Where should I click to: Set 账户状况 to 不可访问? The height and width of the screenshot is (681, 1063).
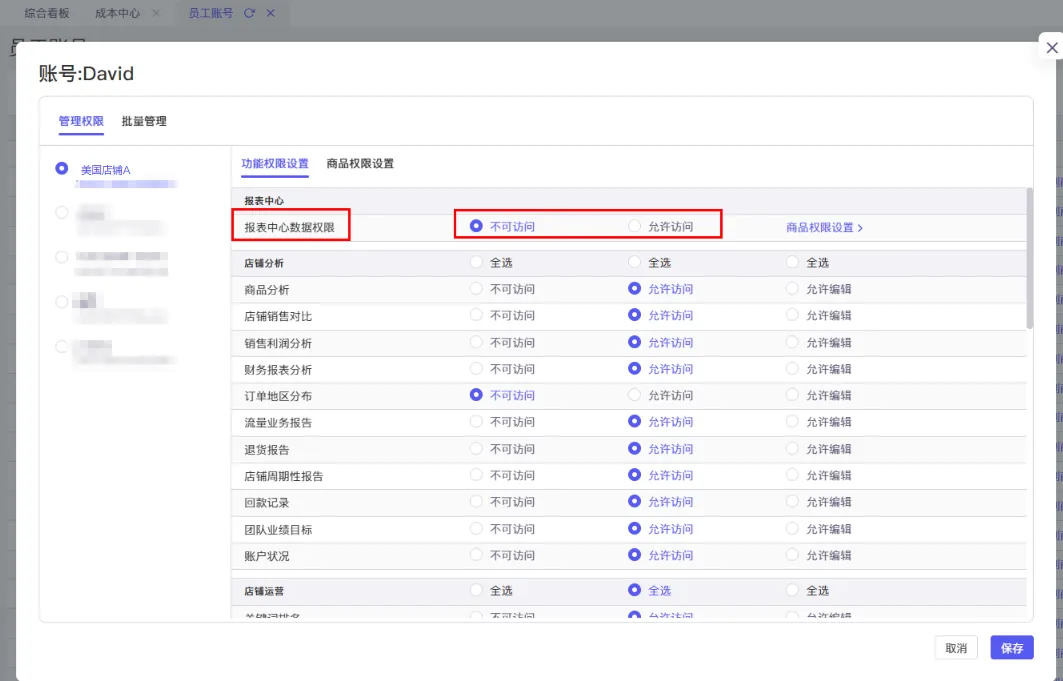(476, 555)
